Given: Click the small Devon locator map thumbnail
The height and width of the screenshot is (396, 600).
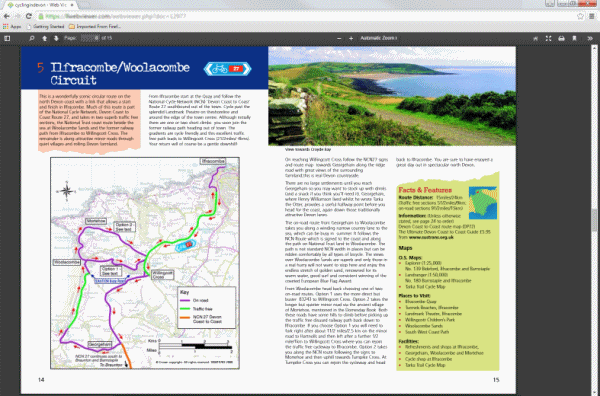Looking at the screenshot, I should [483, 203].
